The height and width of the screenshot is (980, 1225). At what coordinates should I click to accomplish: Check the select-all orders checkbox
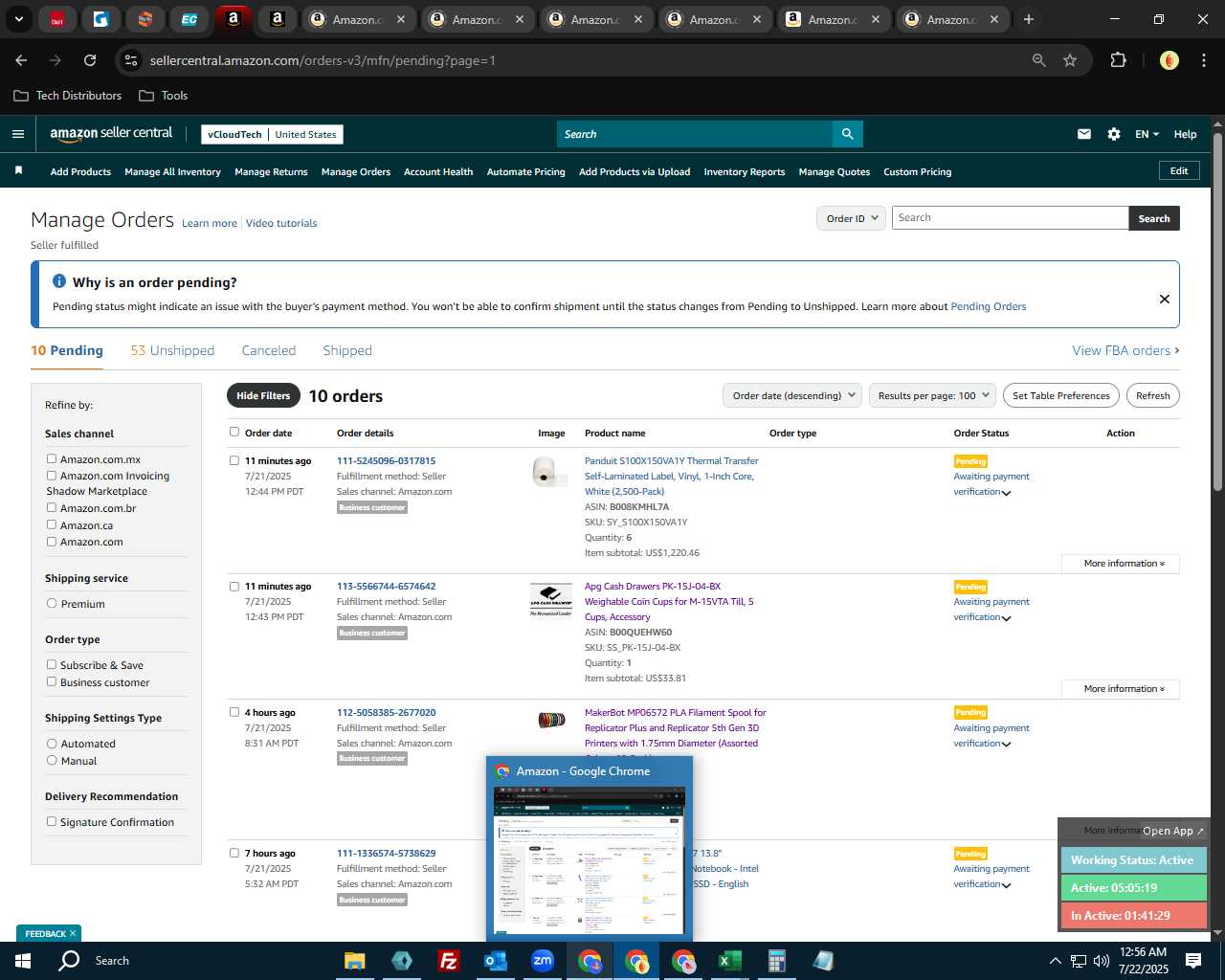(234, 432)
